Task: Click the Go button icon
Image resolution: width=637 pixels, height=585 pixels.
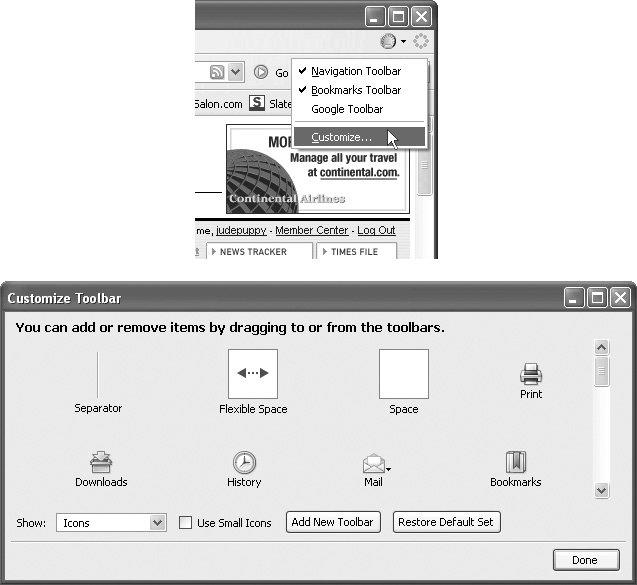Action: pyautogui.click(x=261, y=72)
